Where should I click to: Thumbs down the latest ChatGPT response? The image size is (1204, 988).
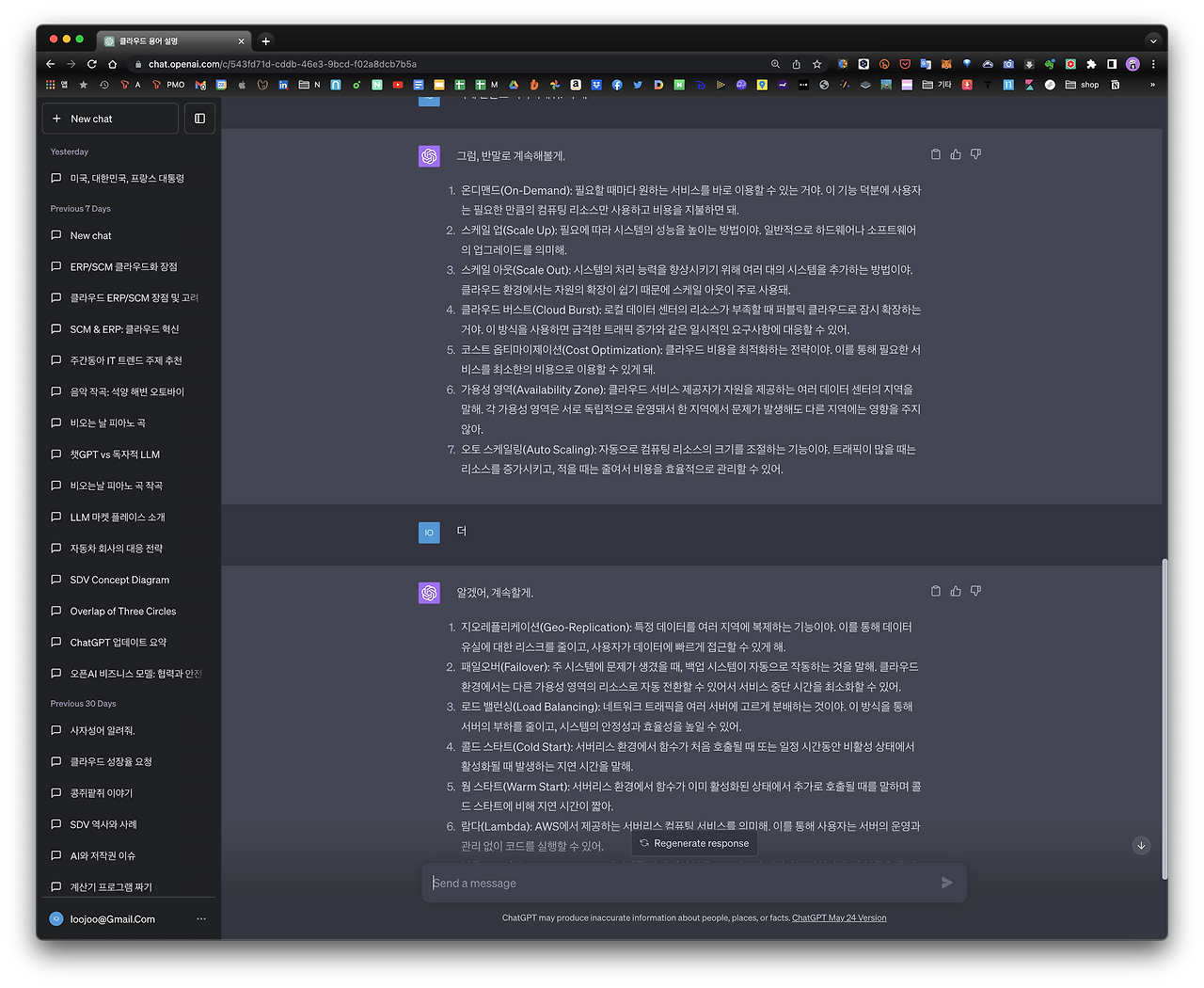click(x=975, y=590)
